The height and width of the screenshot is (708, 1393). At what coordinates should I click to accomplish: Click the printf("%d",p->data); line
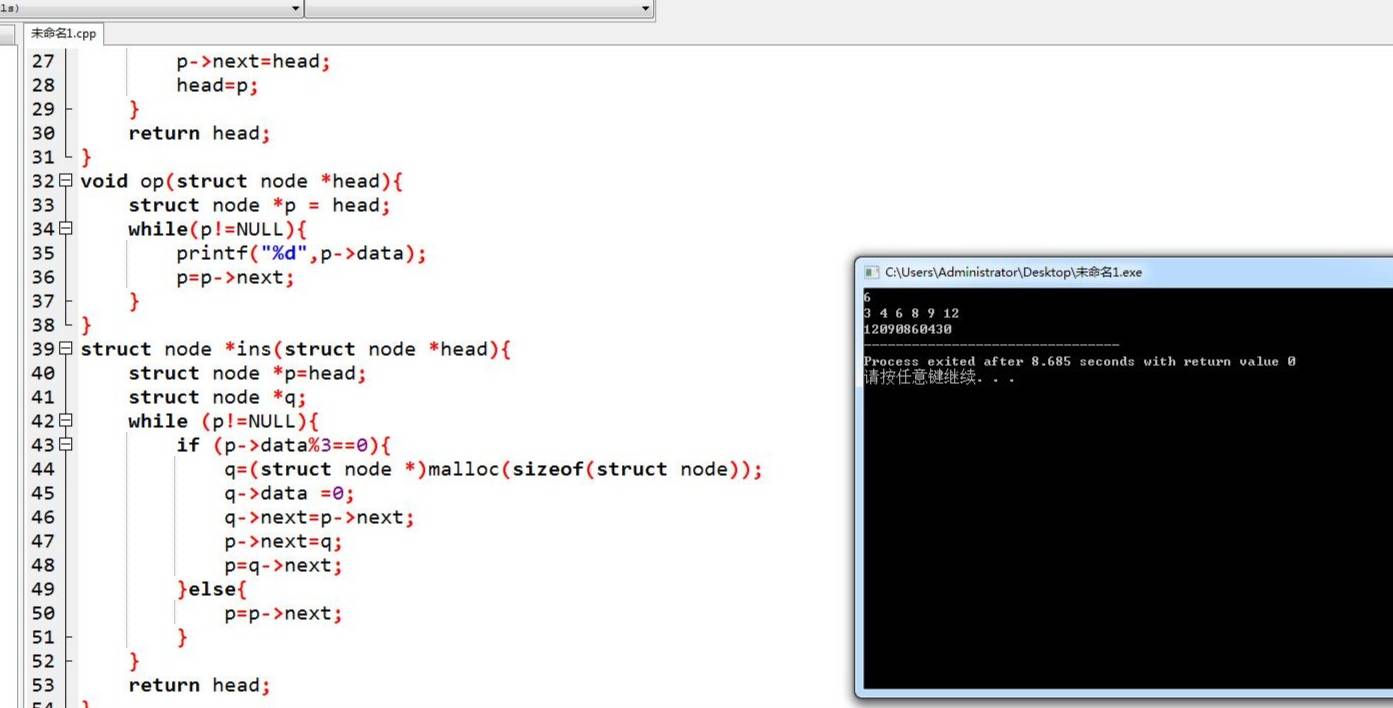(x=301, y=253)
